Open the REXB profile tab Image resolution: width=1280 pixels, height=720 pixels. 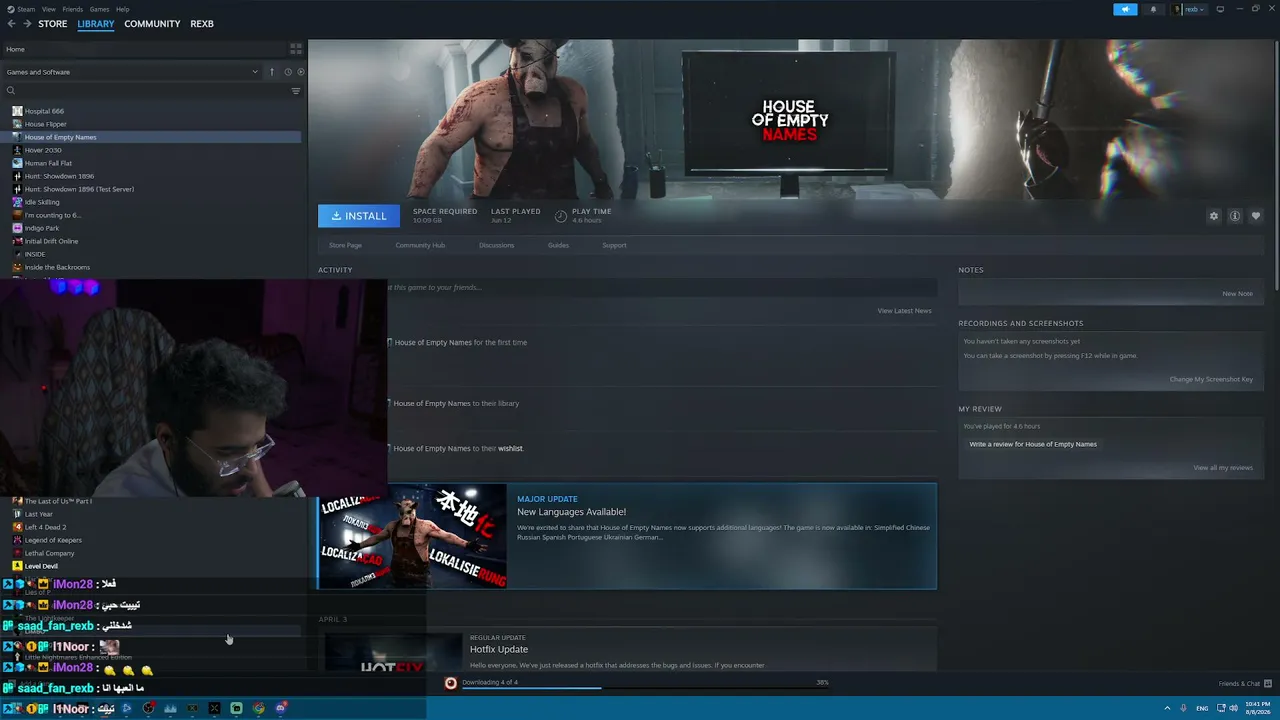pyautogui.click(x=202, y=24)
